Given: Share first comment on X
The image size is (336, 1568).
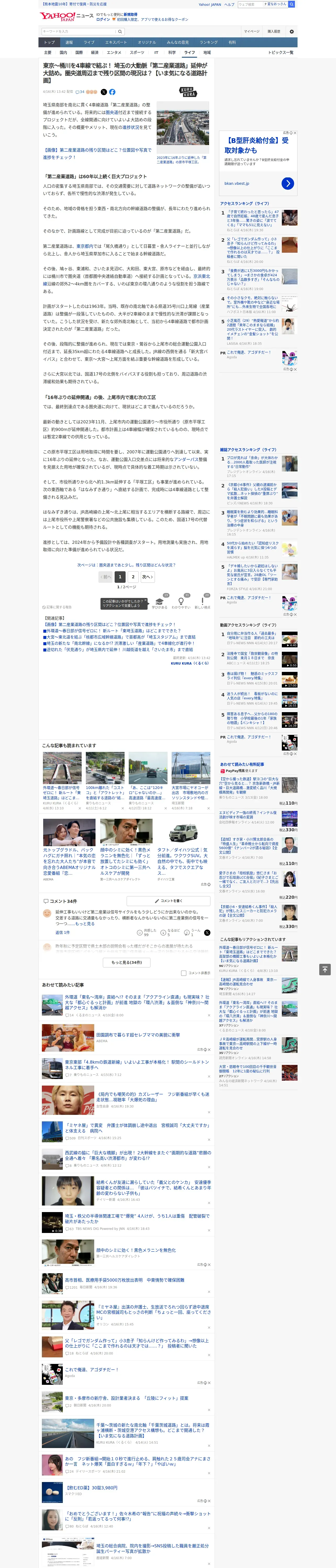Looking at the screenshot, I should 207,932.
